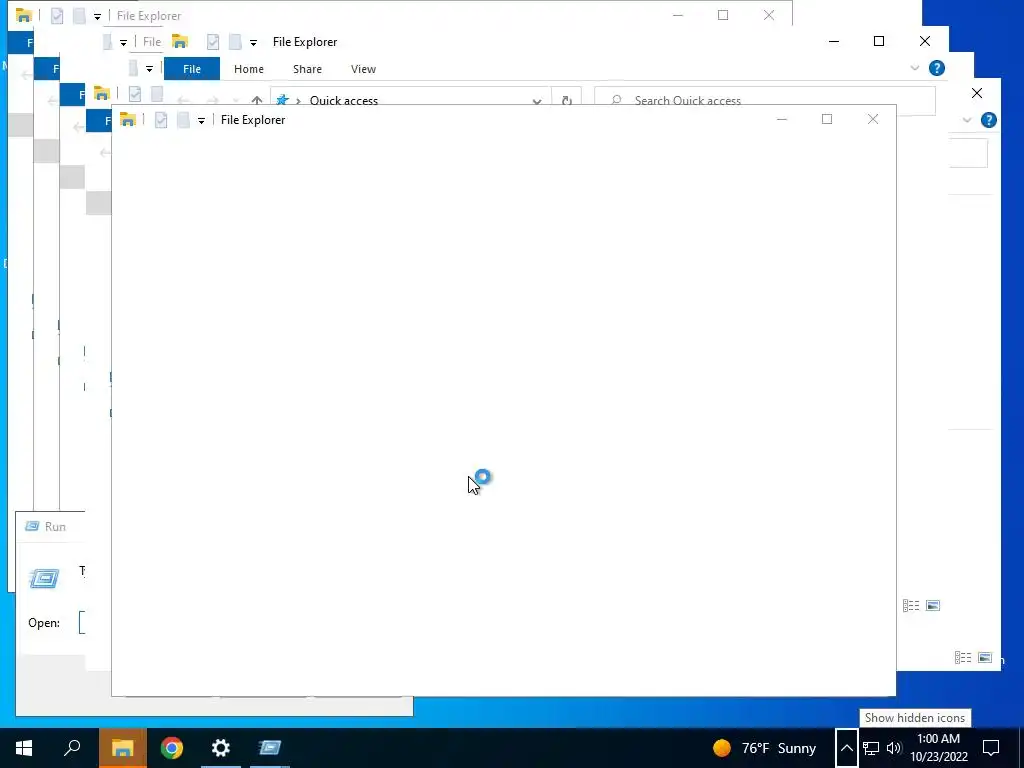Switch to Share ribbon tab
The width and height of the screenshot is (1024, 768).
click(x=307, y=69)
